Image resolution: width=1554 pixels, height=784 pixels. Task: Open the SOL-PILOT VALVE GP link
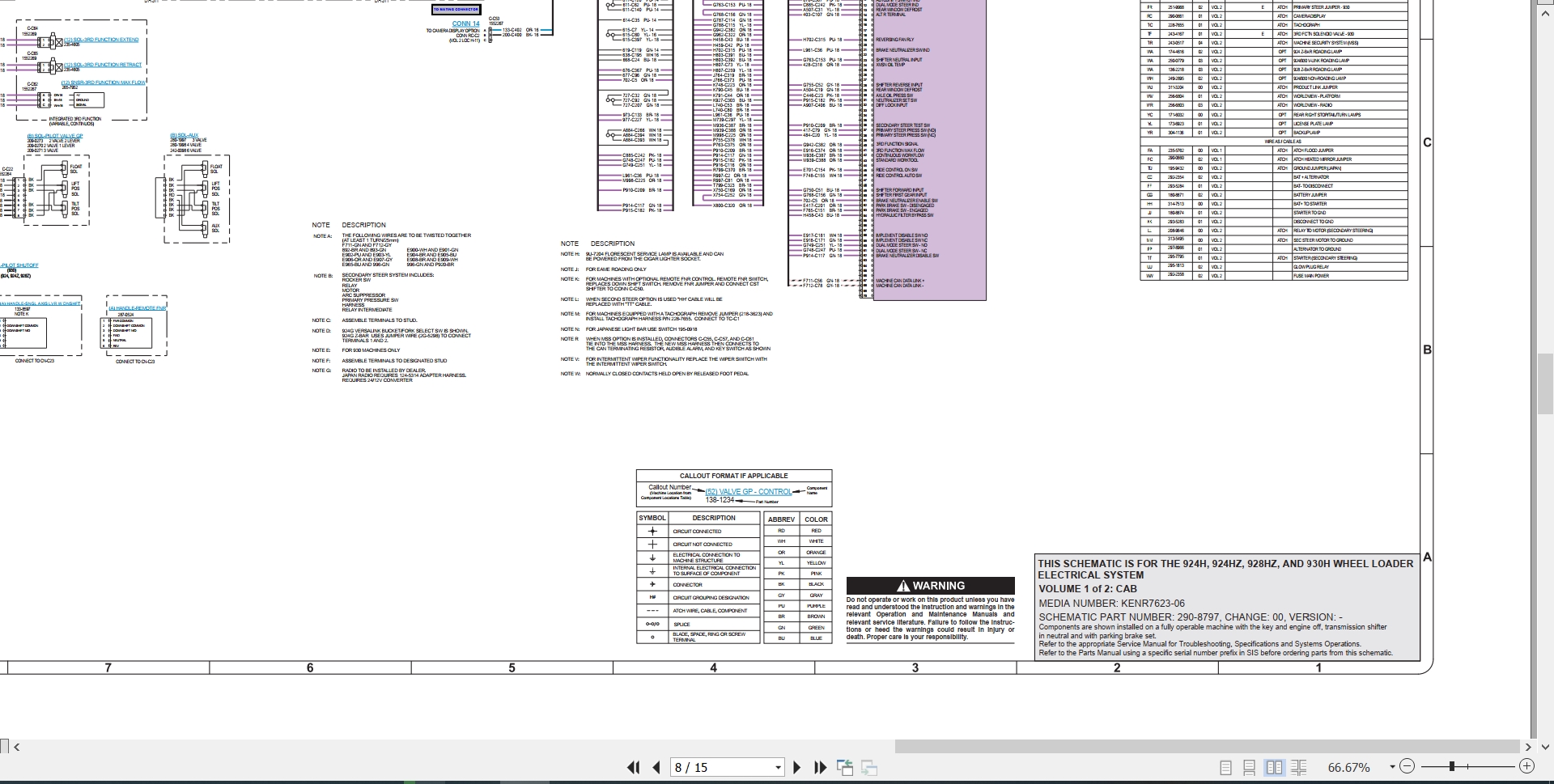pos(55,136)
